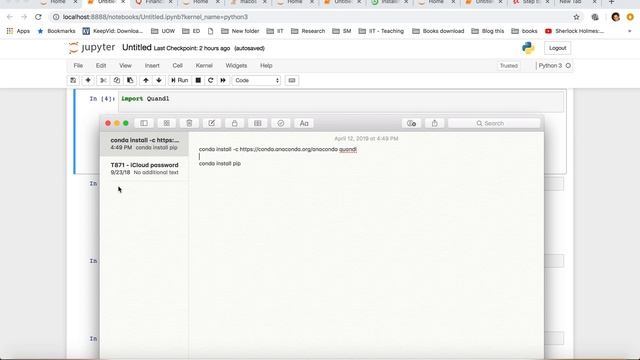
Task: Click the note date 'April 12, 2019' header
Action: point(366,139)
